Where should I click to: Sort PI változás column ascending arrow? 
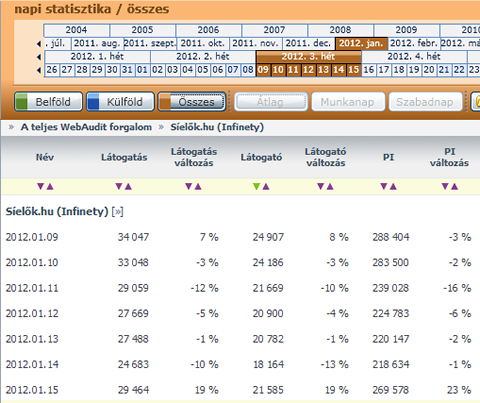pos(454,186)
